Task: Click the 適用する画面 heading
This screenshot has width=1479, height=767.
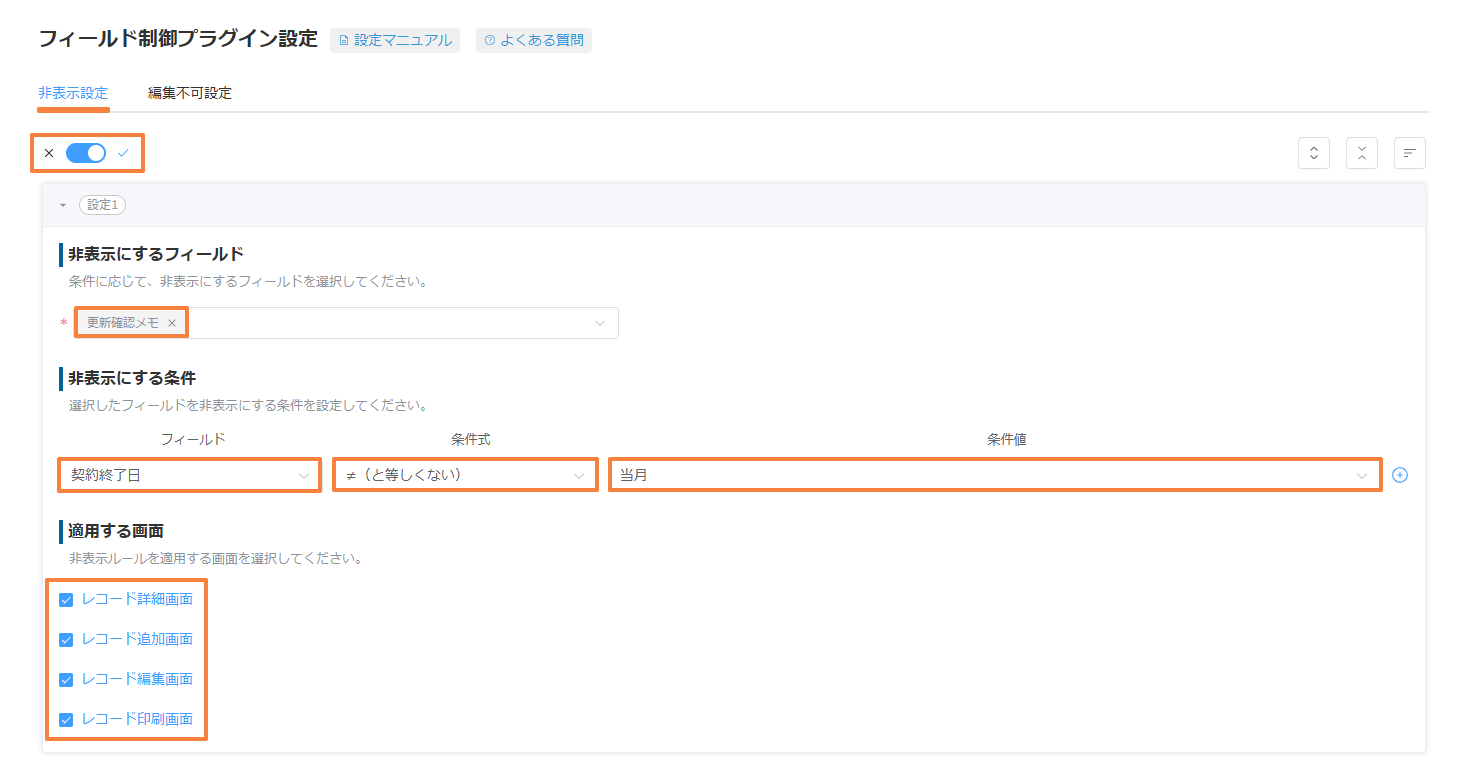Action: 116,530
